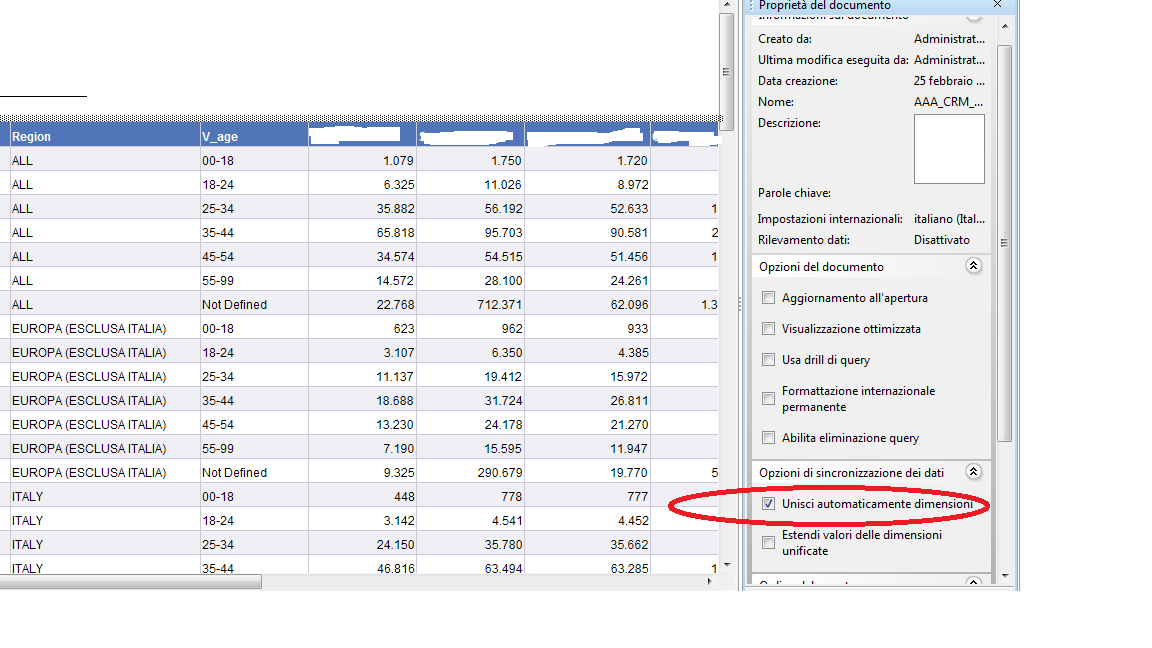
Task: Enable "Formattazione internazionale permanente"
Action: click(768, 398)
